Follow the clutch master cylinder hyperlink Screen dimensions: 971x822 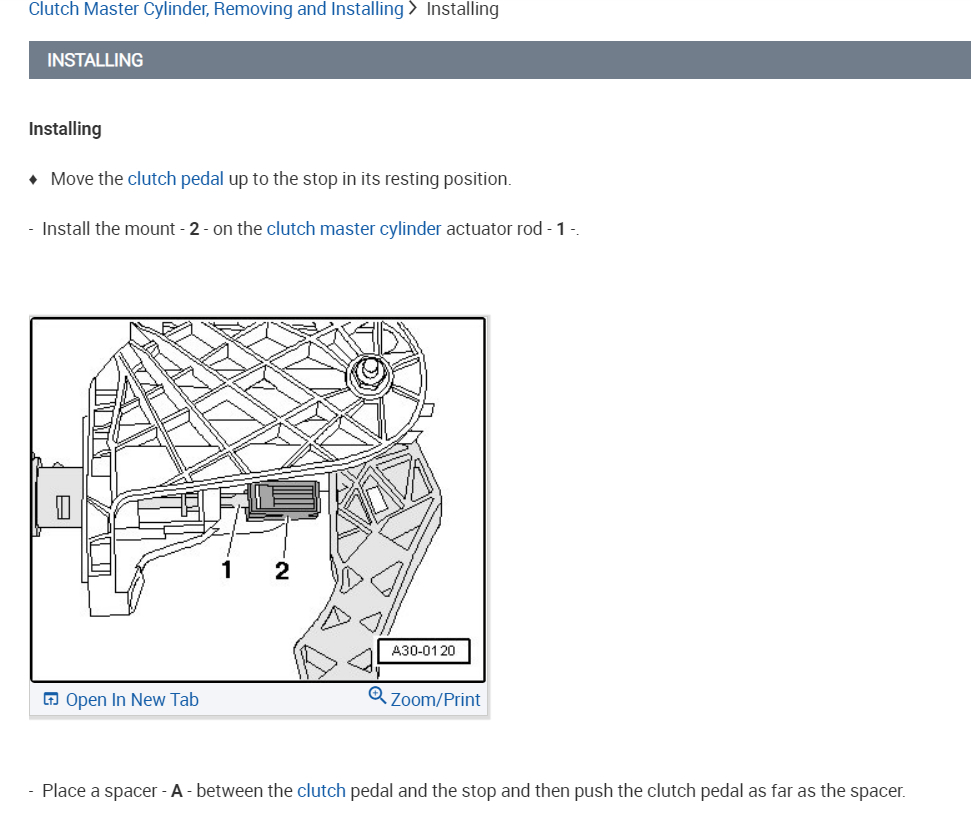(x=353, y=228)
